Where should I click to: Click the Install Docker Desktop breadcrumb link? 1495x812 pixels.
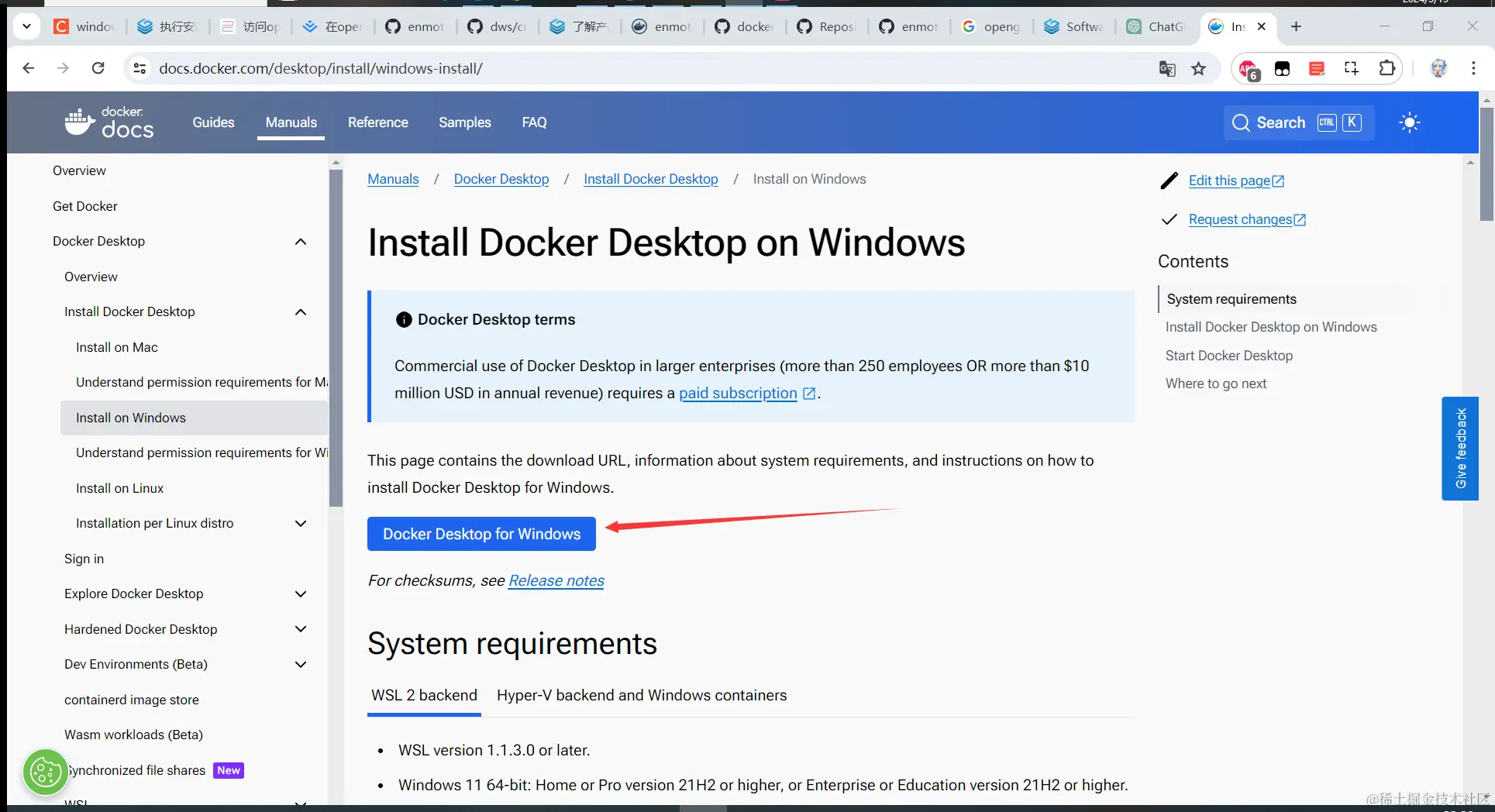[x=651, y=179]
